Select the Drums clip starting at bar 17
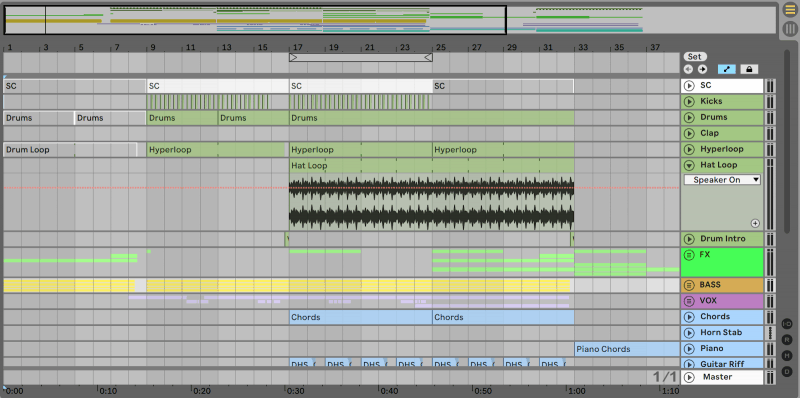 432,118
